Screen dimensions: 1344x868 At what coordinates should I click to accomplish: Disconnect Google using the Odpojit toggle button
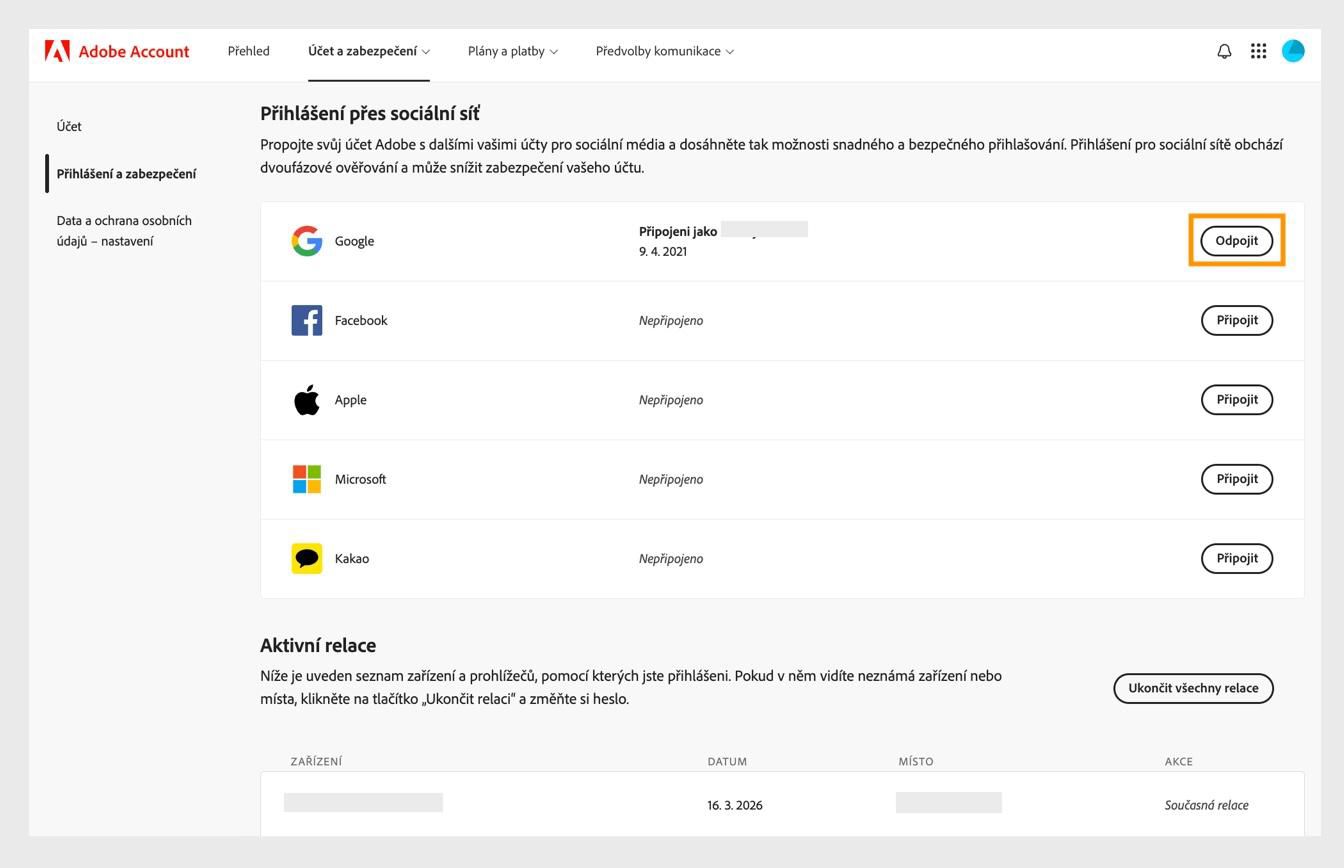coord(1236,240)
